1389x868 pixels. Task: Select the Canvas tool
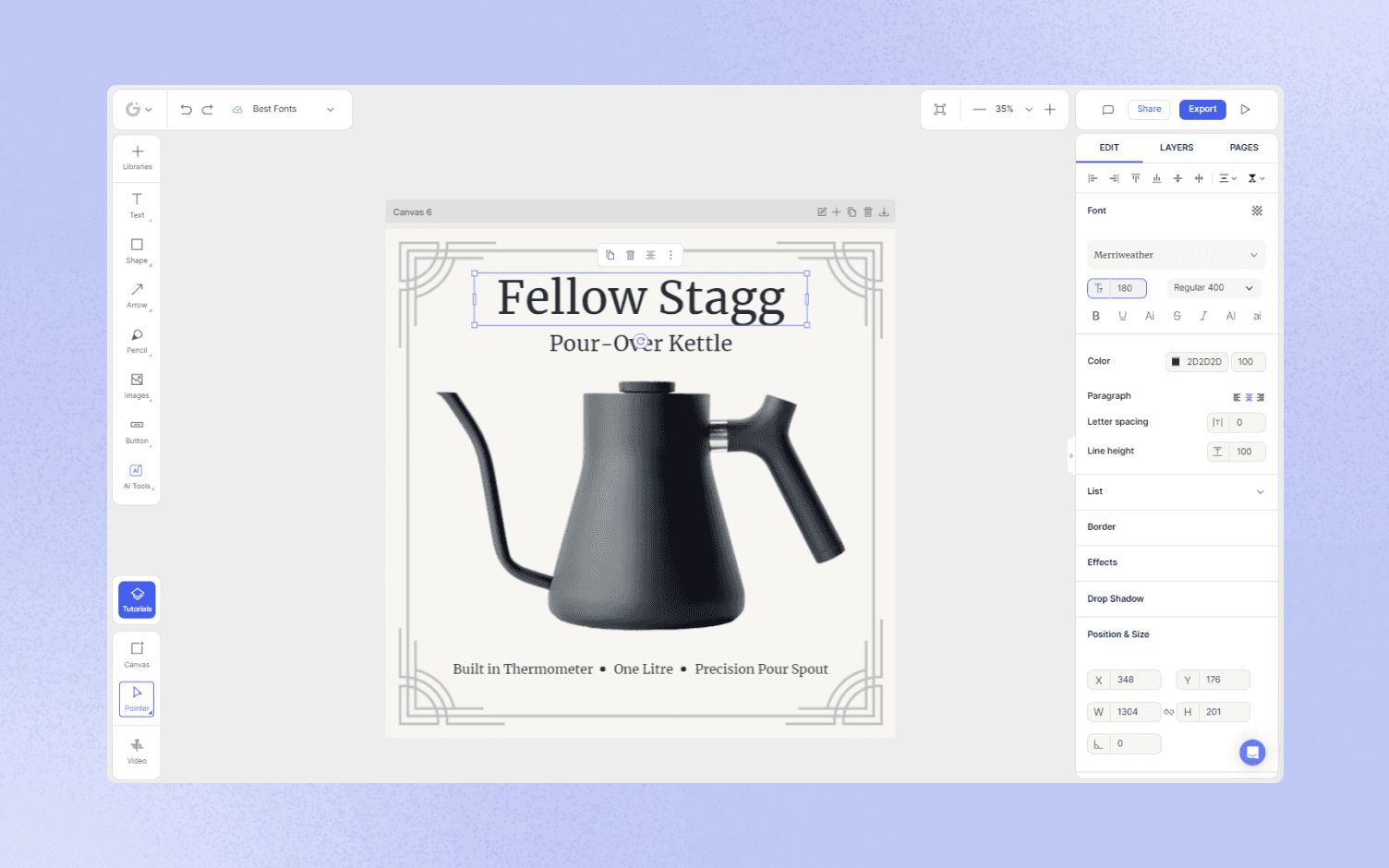(x=137, y=655)
